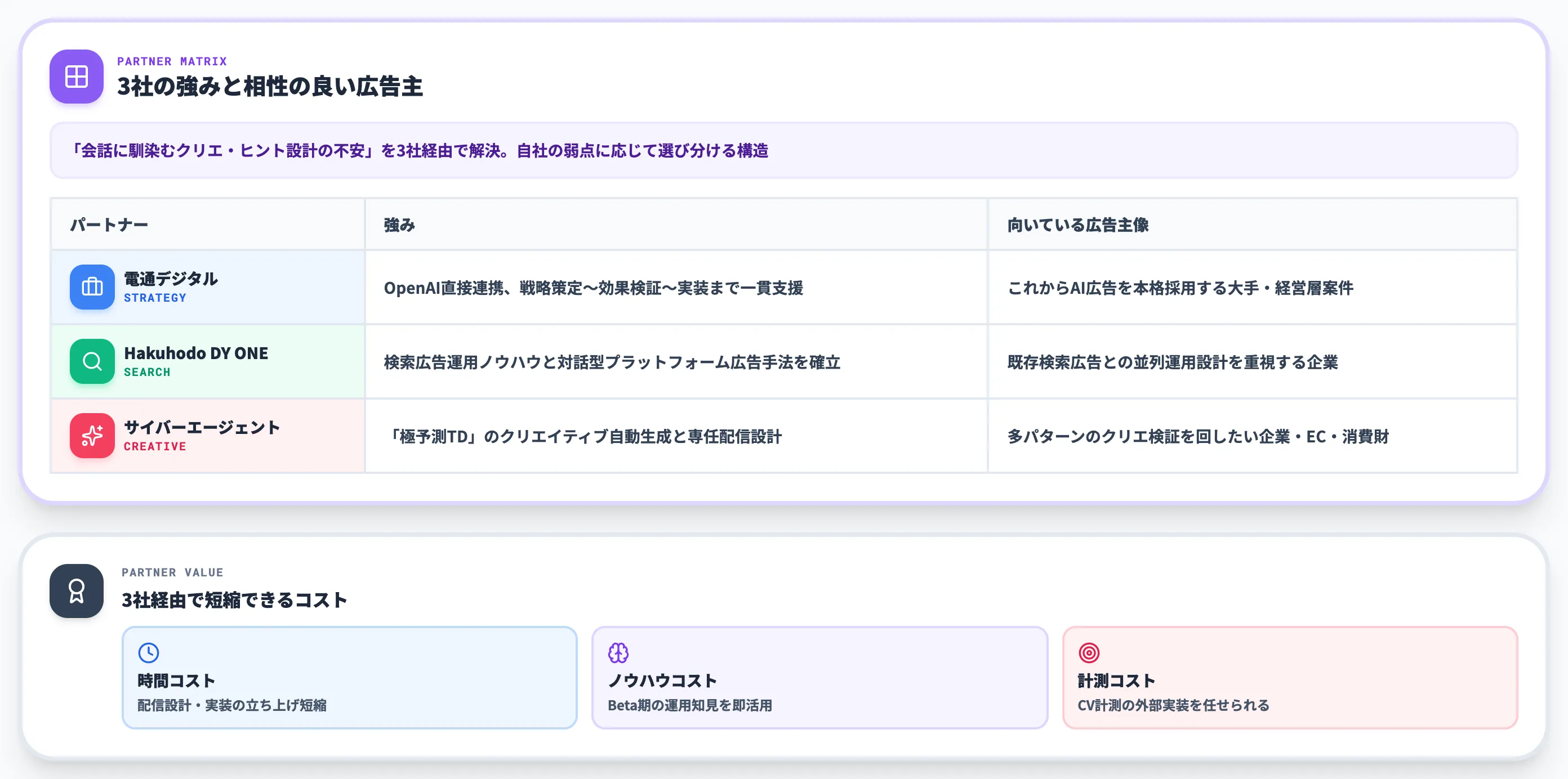Click the cell about「極予測TD」のクリエイティブ自動生成
The width and height of the screenshot is (1568, 779).
pyautogui.click(x=676, y=436)
